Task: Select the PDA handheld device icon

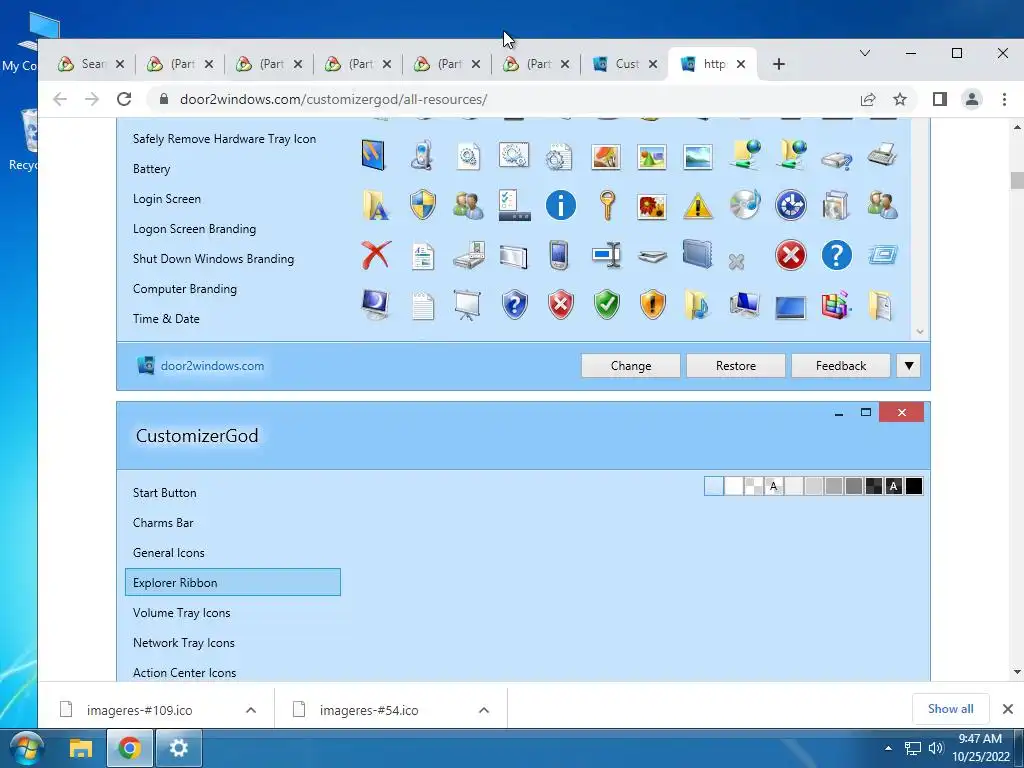Action: coord(559,255)
